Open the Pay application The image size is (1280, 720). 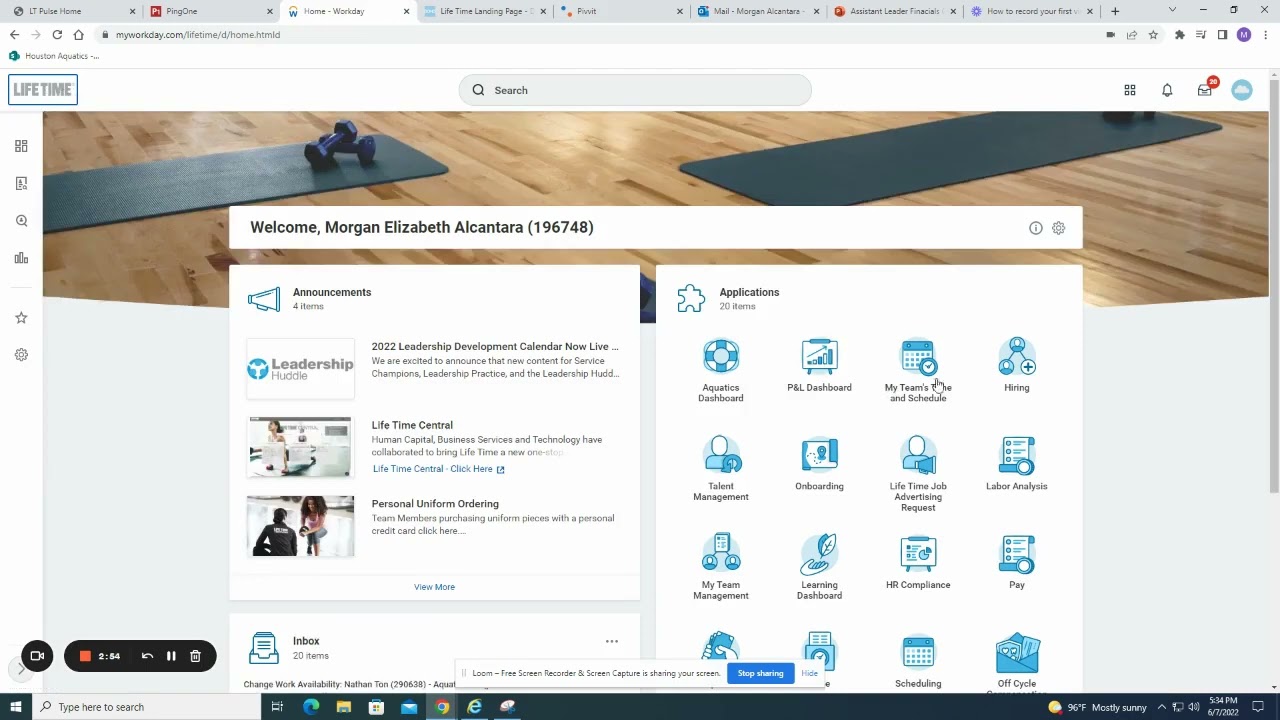(x=1016, y=562)
